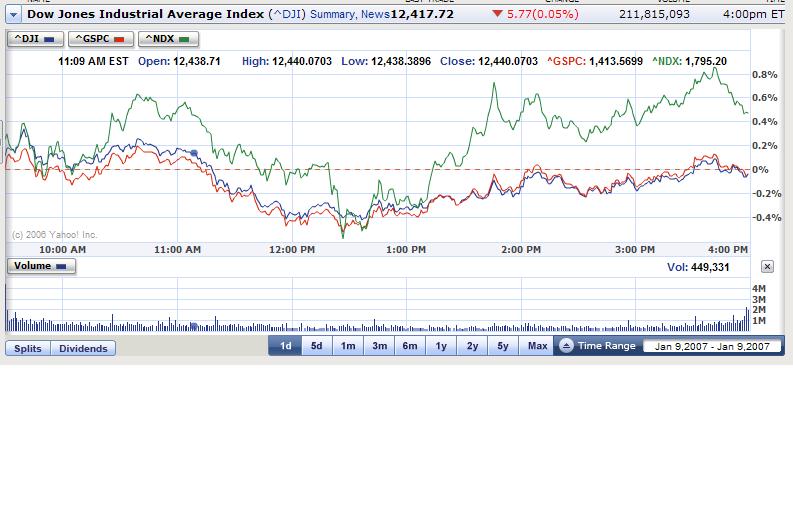Select the change value 5.77(0.05%)
This screenshot has height=511, width=793.
[543, 14]
